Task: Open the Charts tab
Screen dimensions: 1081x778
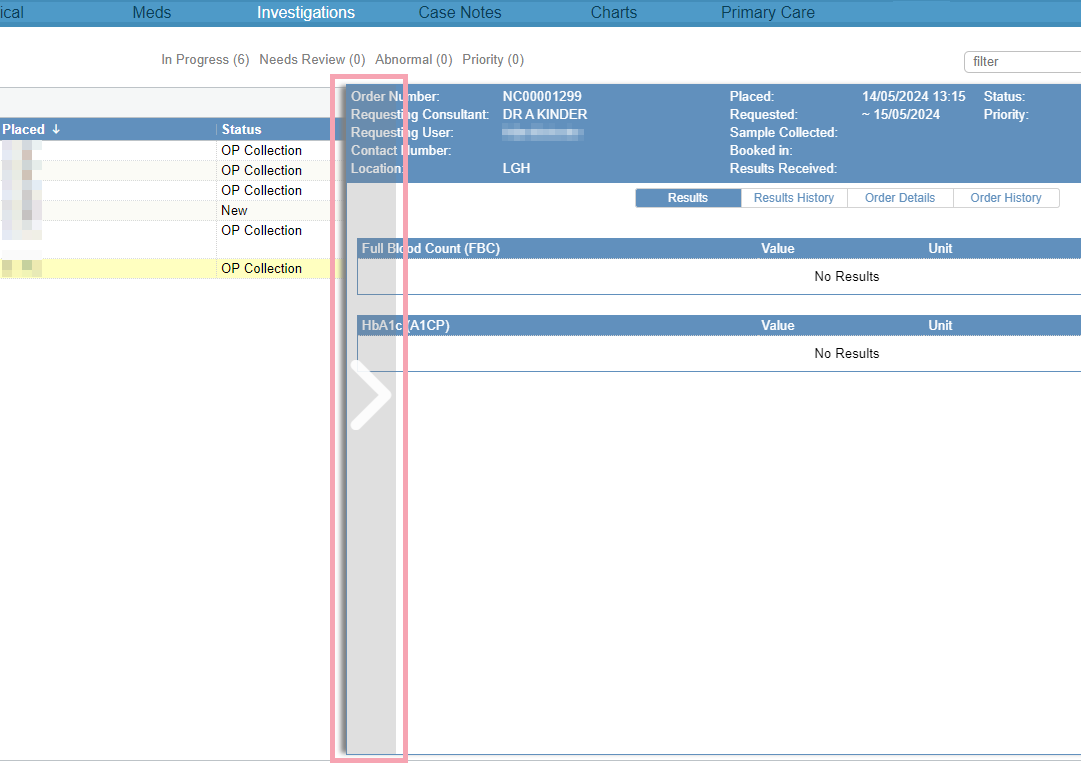Action: tap(614, 13)
